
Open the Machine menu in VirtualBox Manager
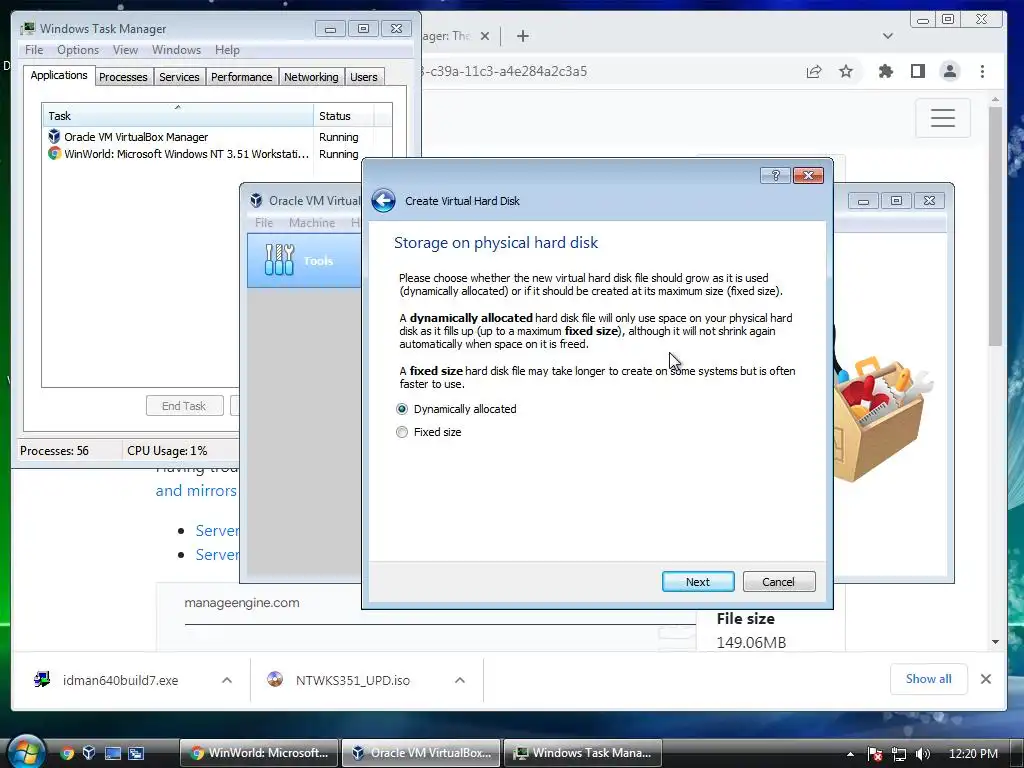pyautogui.click(x=312, y=223)
